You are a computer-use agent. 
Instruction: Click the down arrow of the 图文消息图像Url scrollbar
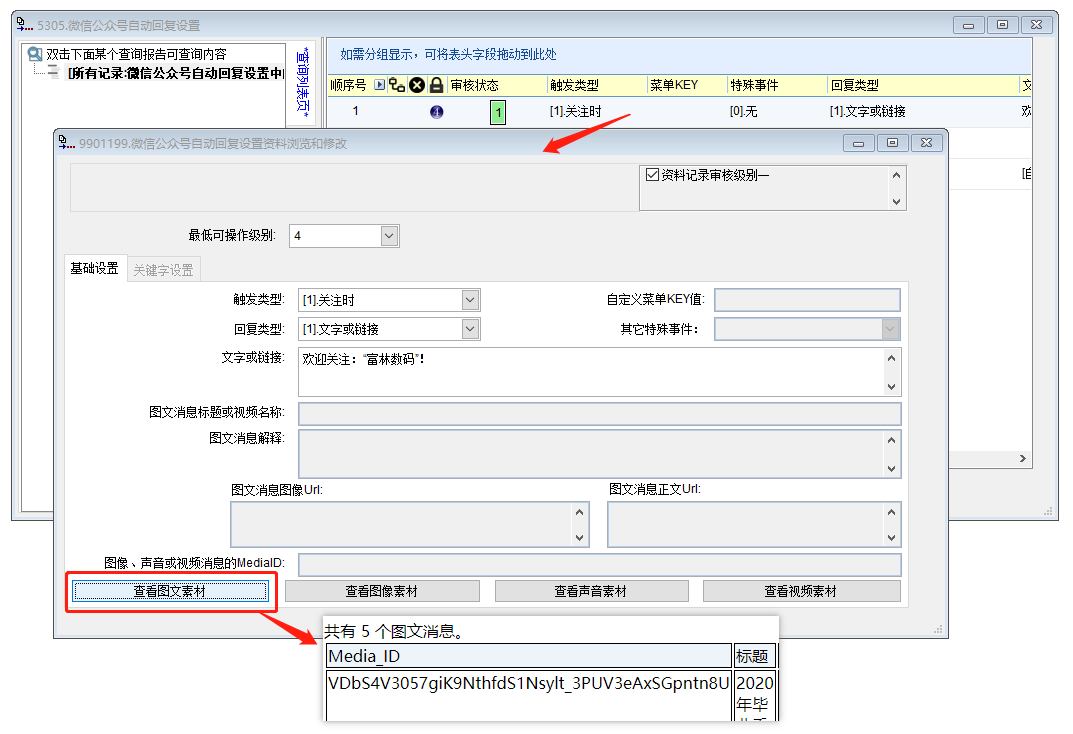point(580,538)
